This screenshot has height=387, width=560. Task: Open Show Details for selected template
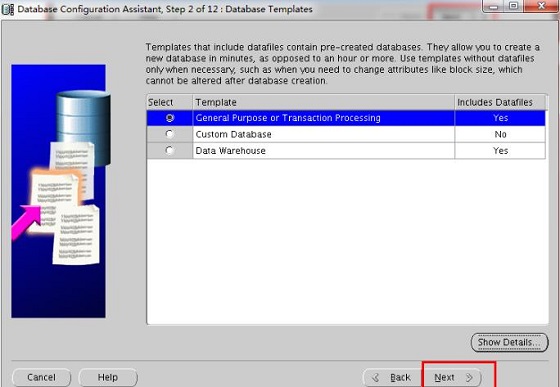tap(509, 342)
